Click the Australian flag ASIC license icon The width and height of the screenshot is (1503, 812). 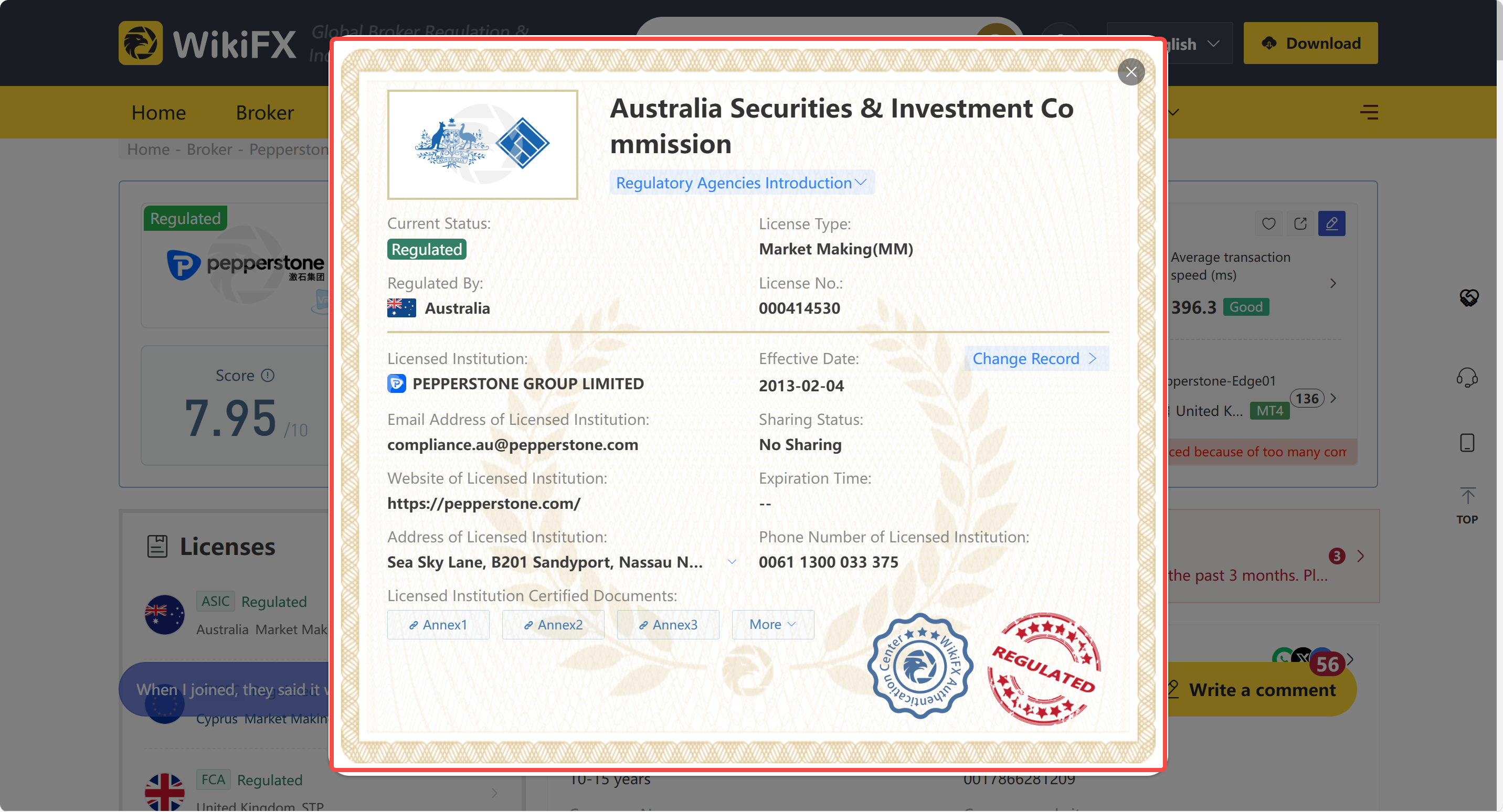(x=165, y=614)
